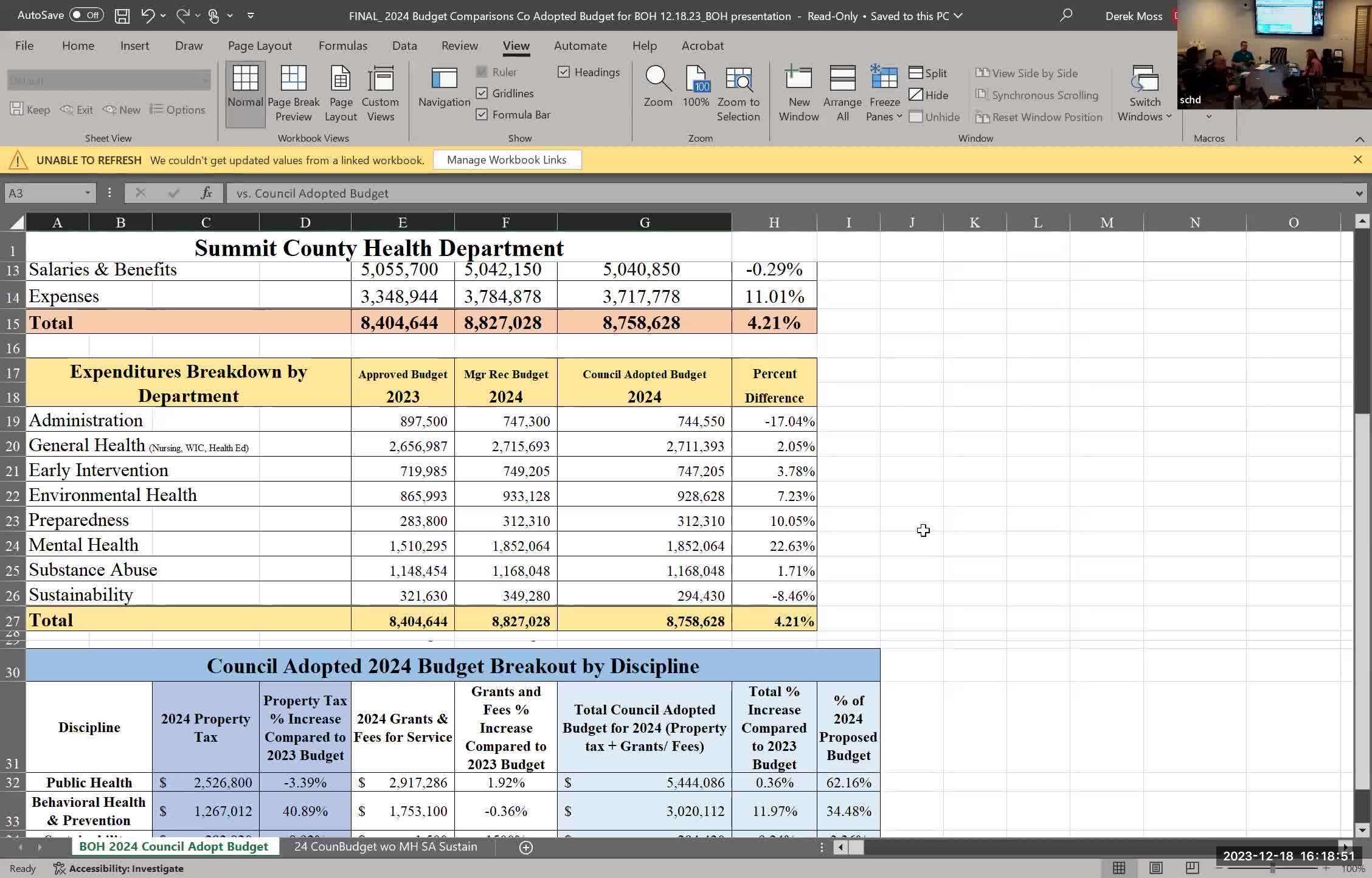This screenshot has height=878, width=1372.
Task: Click Manage Workbook Links button
Action: coord(507,160)
